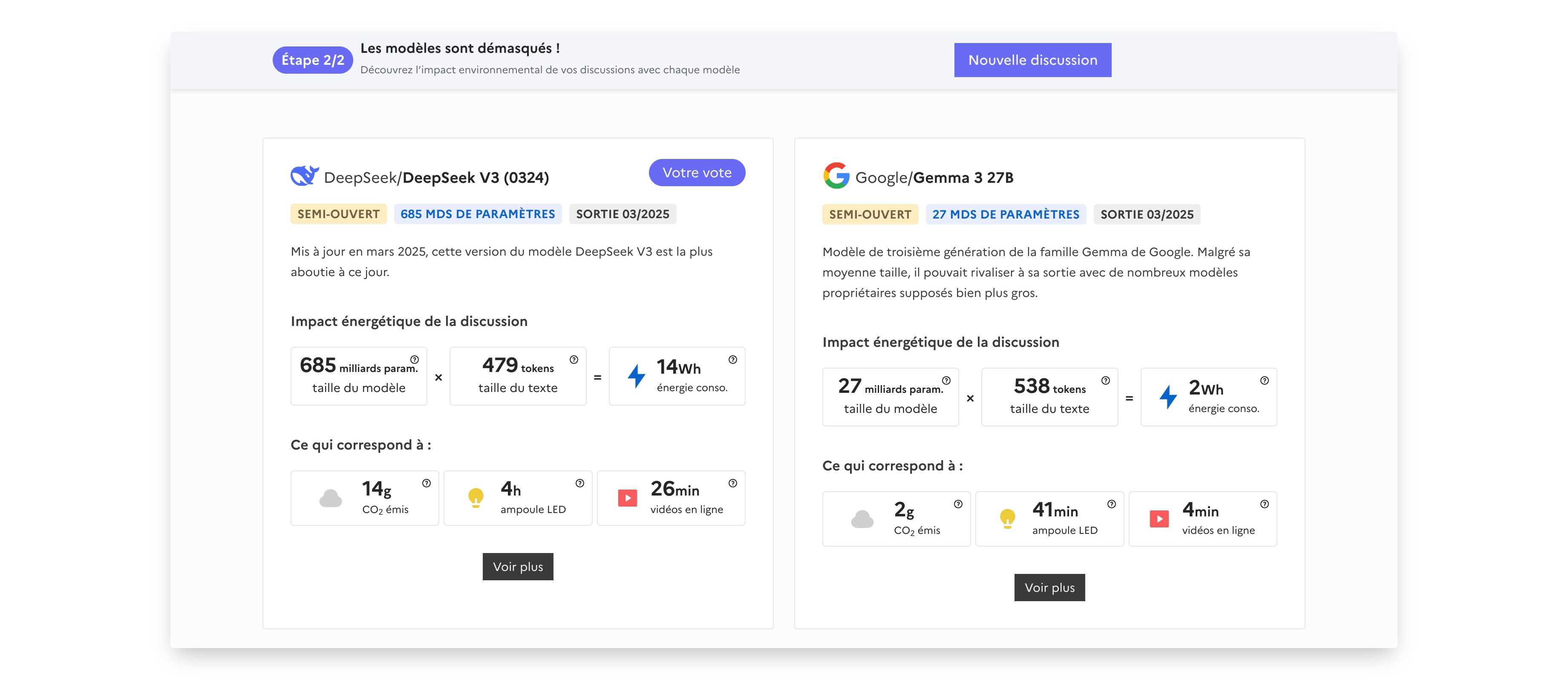Start a new chat with Nouvelle discussion
This screenshot has height=680, width=1568.
click(1032, 60)
